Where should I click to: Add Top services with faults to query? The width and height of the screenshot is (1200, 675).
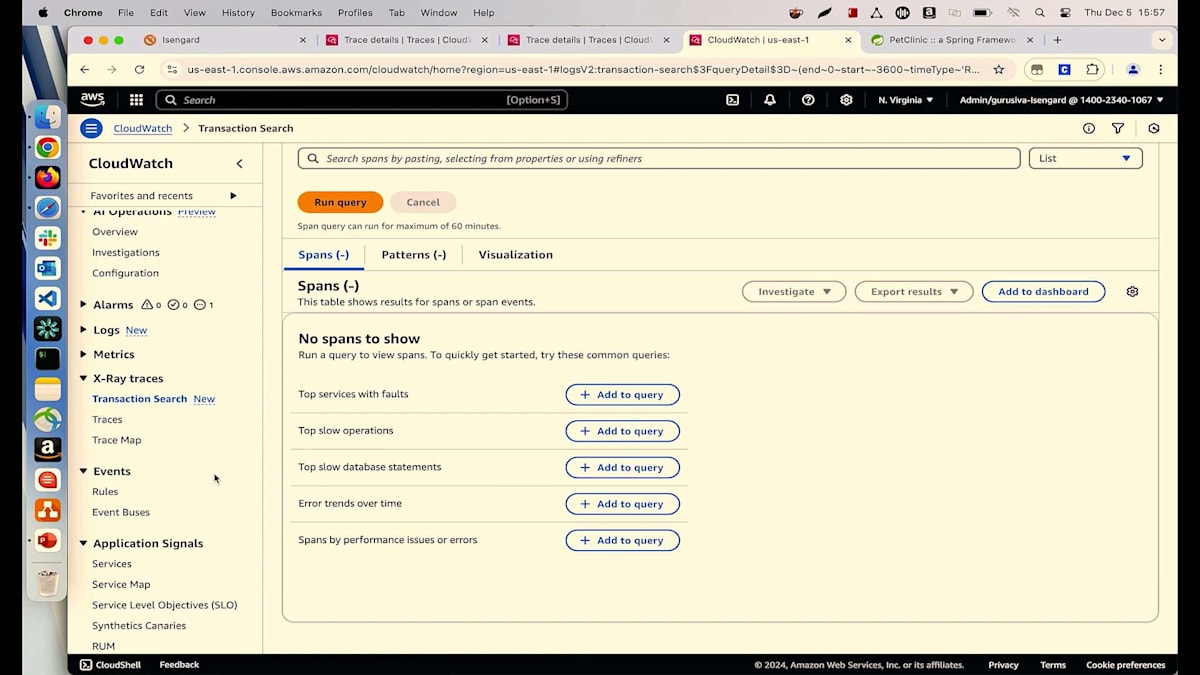coord(622,395)
